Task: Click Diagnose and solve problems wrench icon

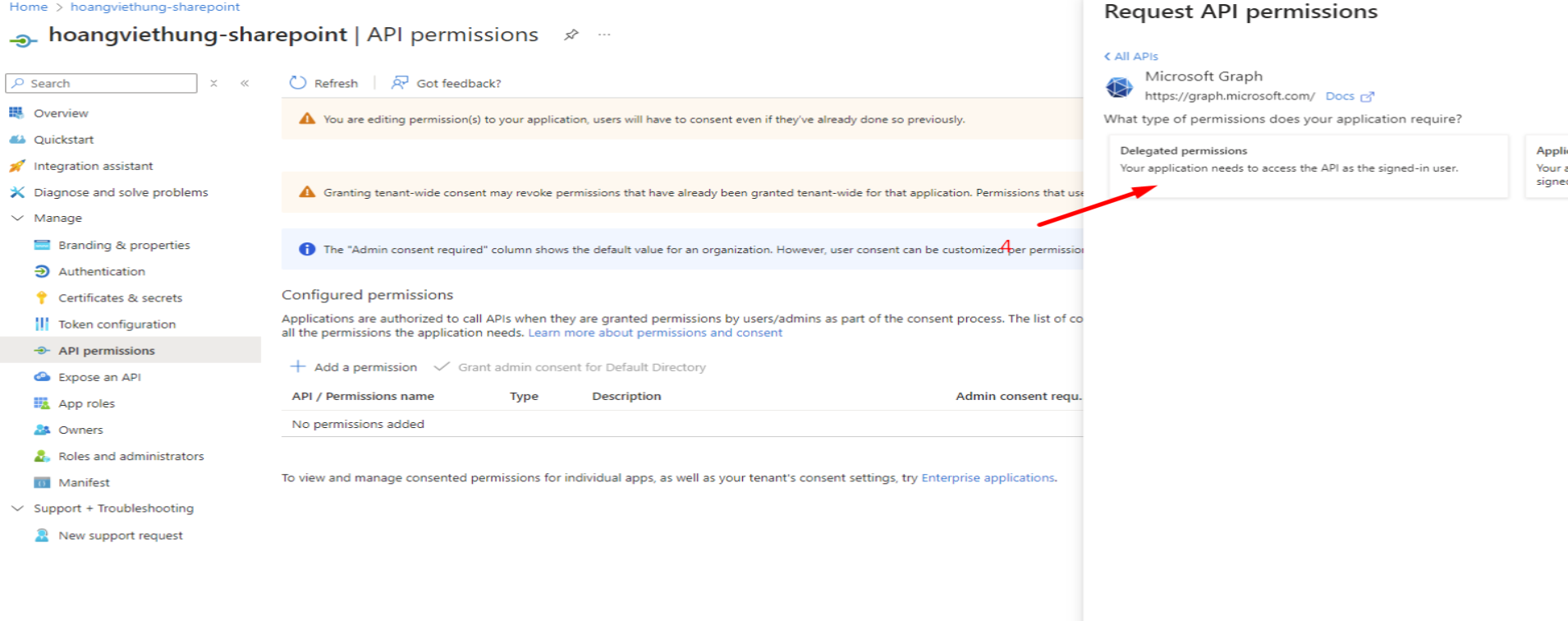Action: coord(17,192)
